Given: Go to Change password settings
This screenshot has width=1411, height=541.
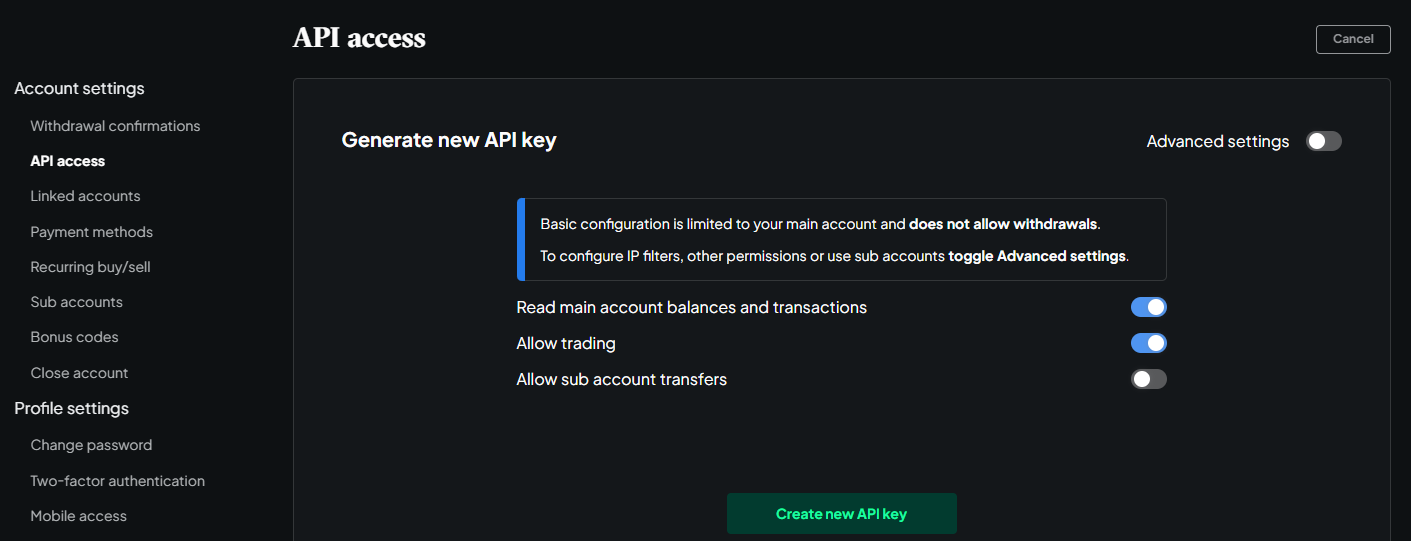Looking at the screenshot, I should coord(91,445).
